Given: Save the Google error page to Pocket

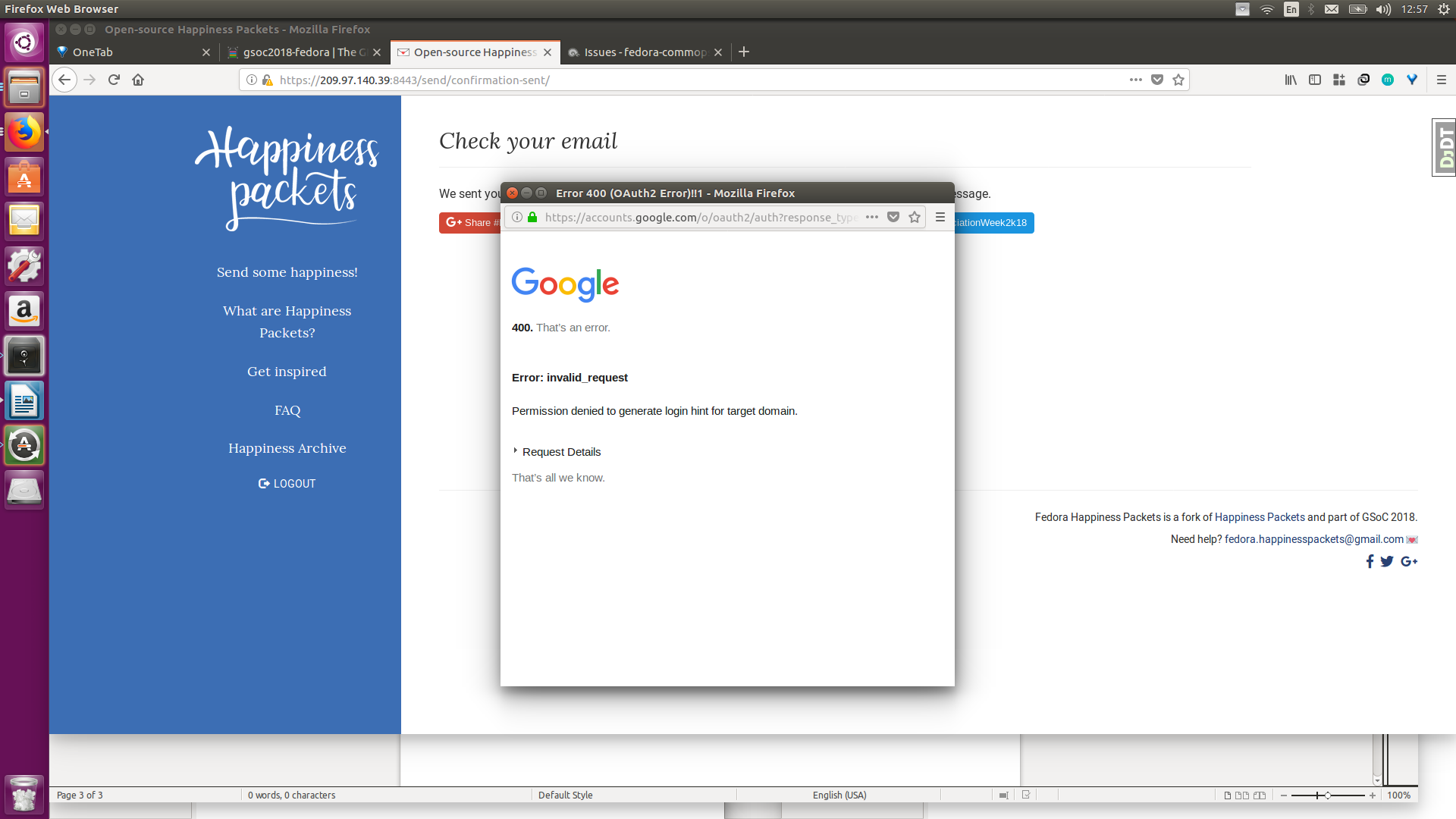Looking at the screenshot, I should tap(893, 218).
